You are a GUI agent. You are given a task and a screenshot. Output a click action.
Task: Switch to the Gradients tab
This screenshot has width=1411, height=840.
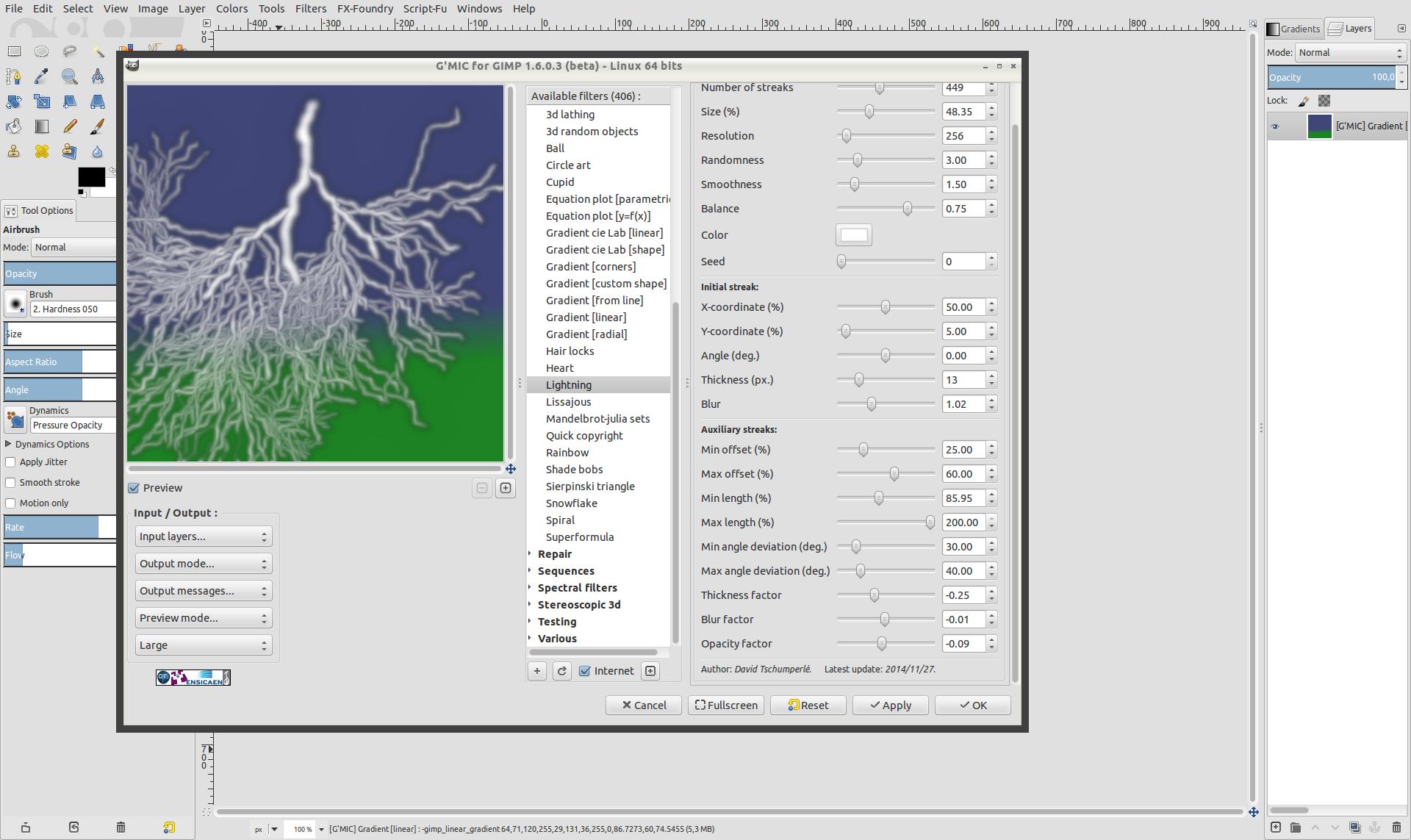pyautogui.click(x=1294, y=29)
